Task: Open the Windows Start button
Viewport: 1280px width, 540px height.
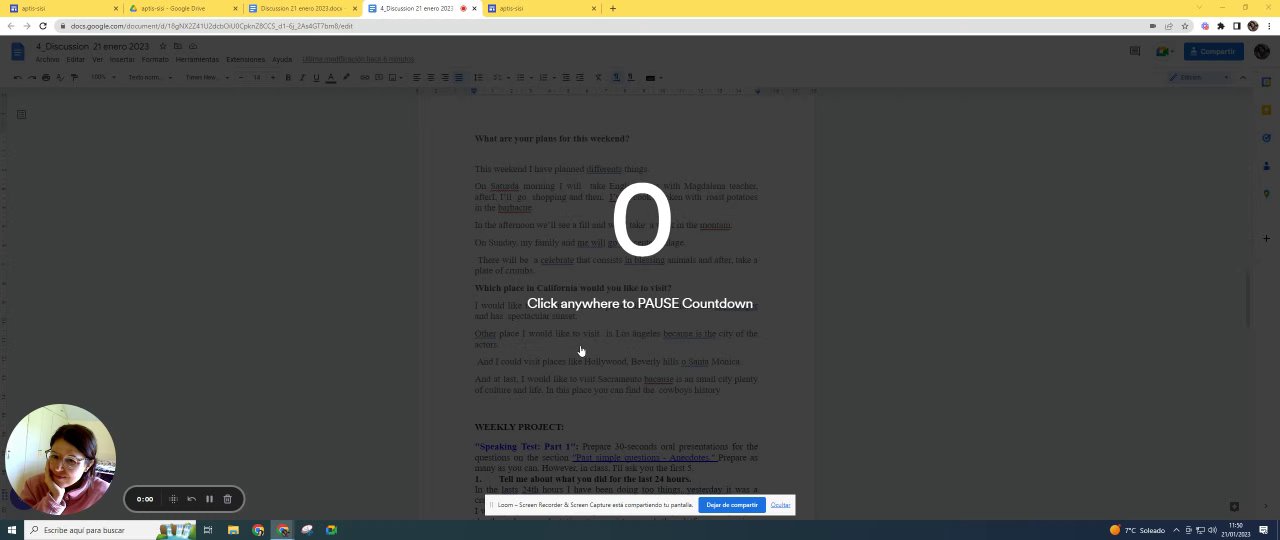Action: pyautogui.click(x=11, y=530)
